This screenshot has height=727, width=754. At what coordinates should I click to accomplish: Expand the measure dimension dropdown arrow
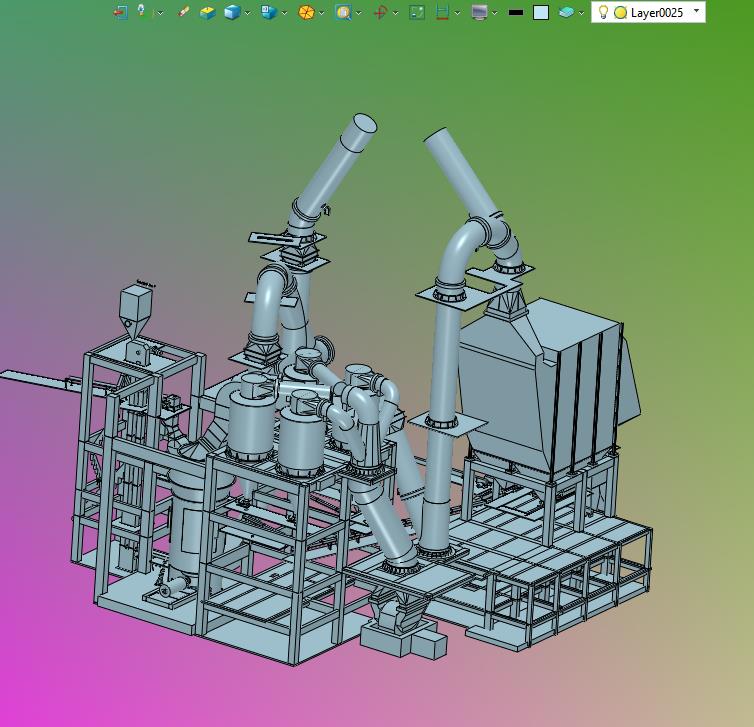pyautogui.click(x=457, y=13)
